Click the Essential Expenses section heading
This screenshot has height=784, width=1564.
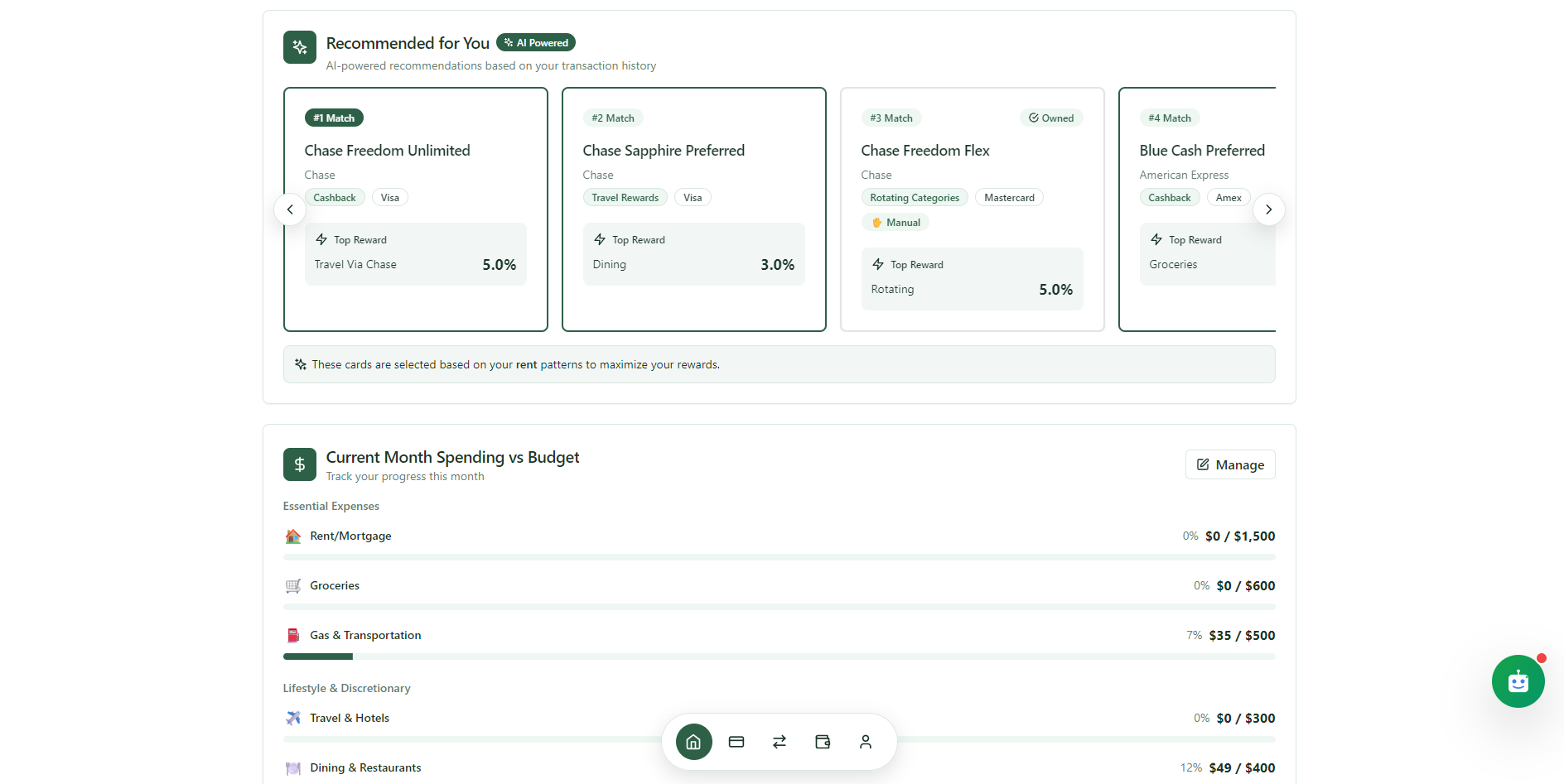click(x=331, y=506)
